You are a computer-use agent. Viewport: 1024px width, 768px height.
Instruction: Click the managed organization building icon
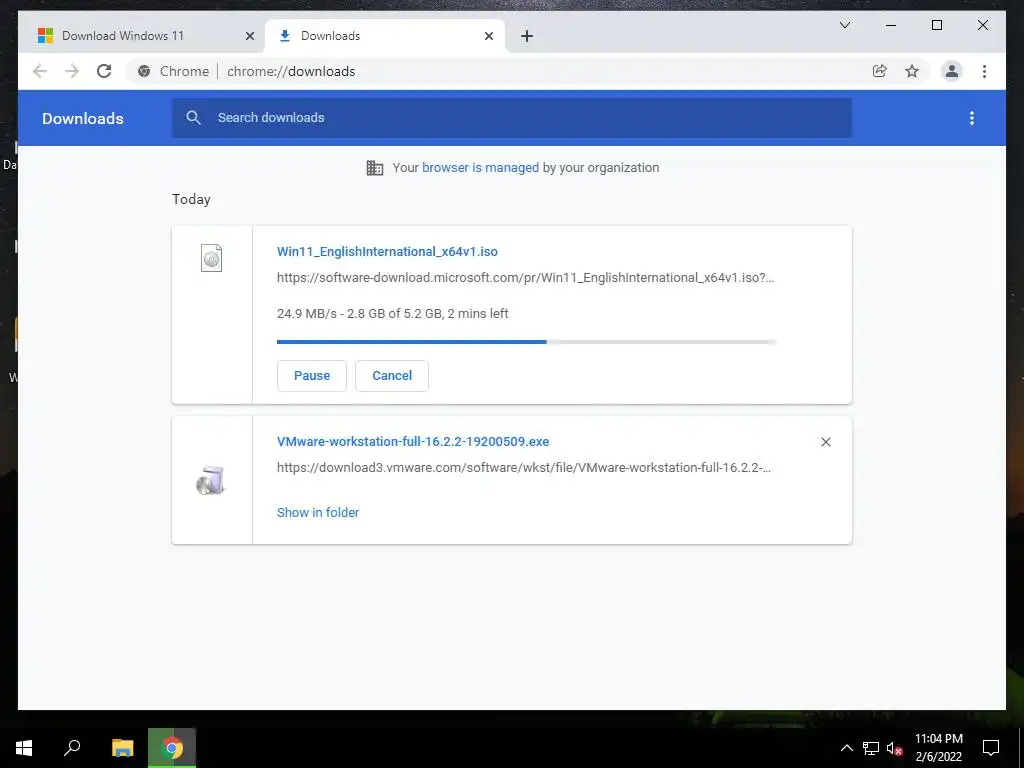click(x=375, y=168)
